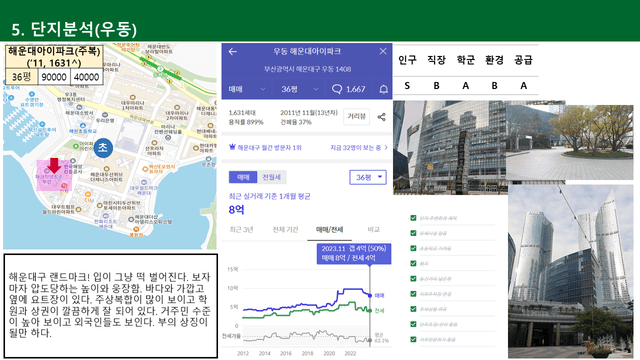Switch to the 비교 tab
This screenshot has width=640, height=360.
(373, 229)
